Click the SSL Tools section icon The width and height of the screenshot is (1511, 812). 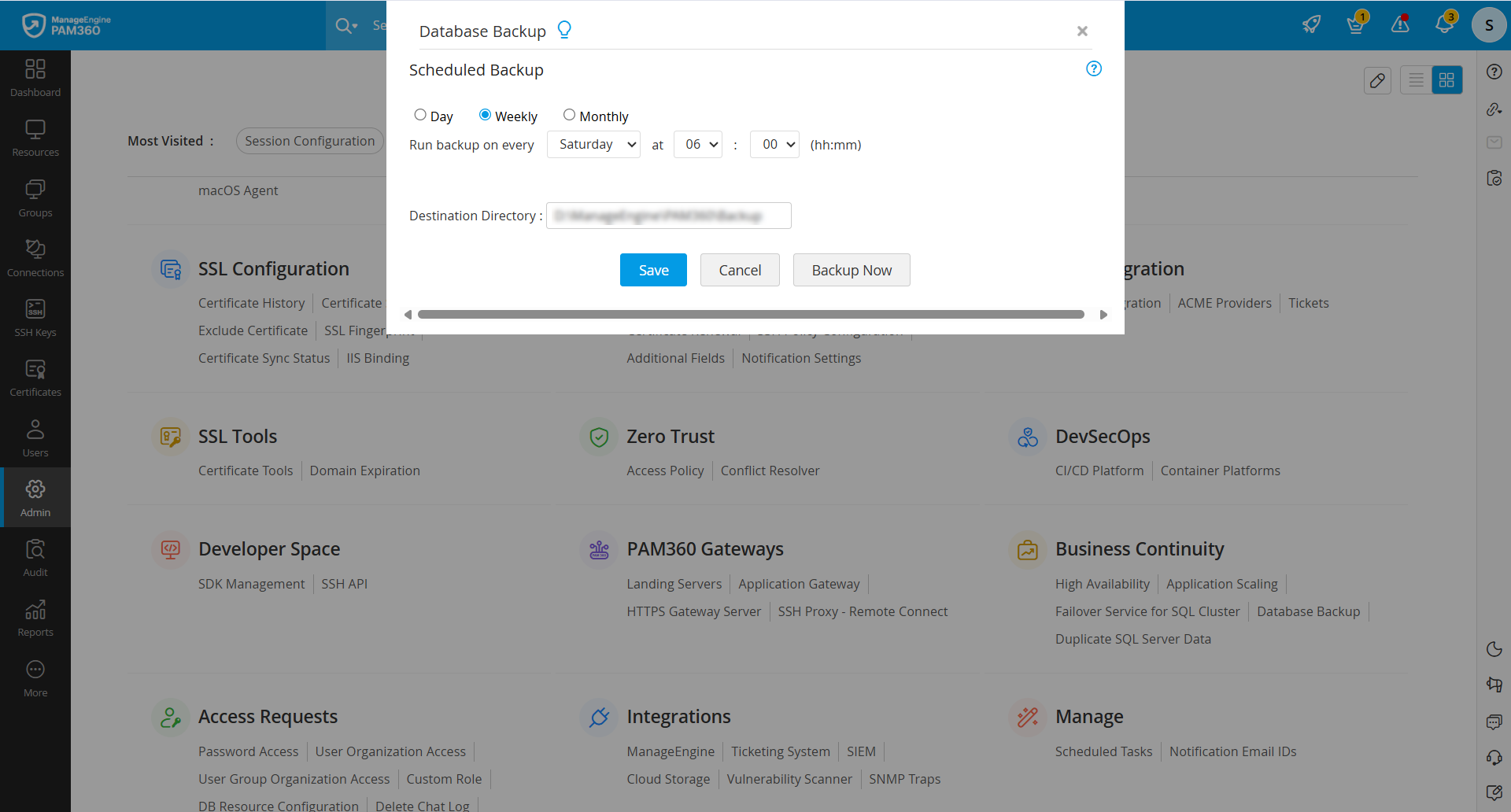(x=171, y=437)
